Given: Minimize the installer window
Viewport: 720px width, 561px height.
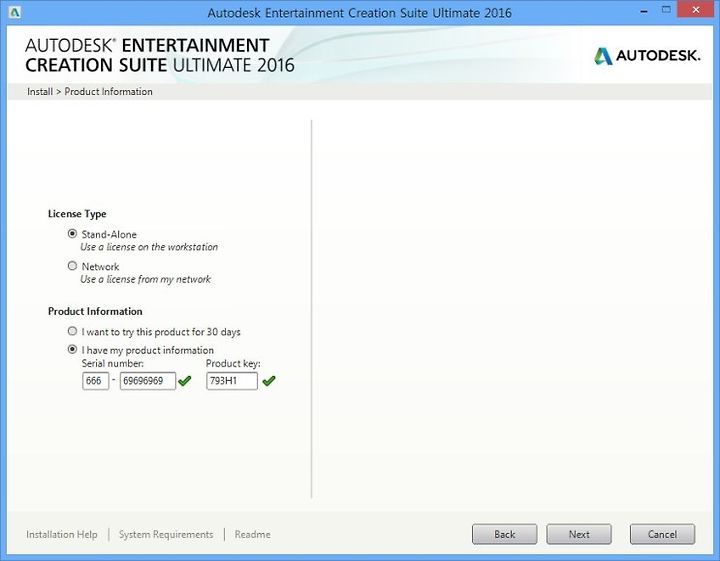Looking at the screenshot, I should click(644, 11).
